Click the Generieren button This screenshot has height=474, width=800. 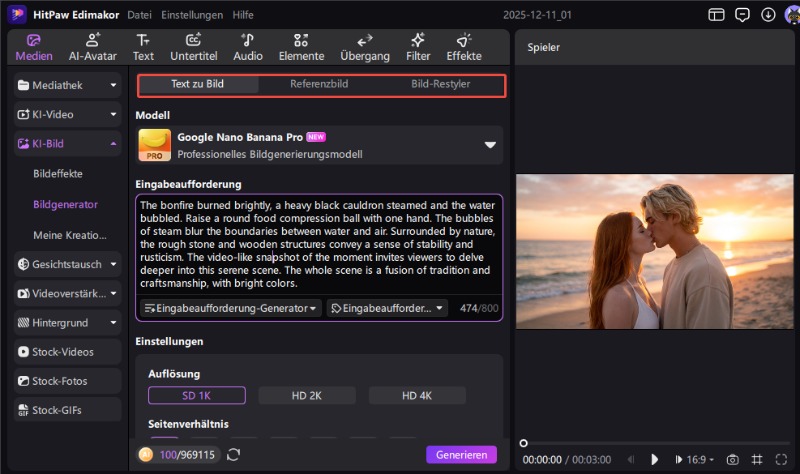pos(461,455)
